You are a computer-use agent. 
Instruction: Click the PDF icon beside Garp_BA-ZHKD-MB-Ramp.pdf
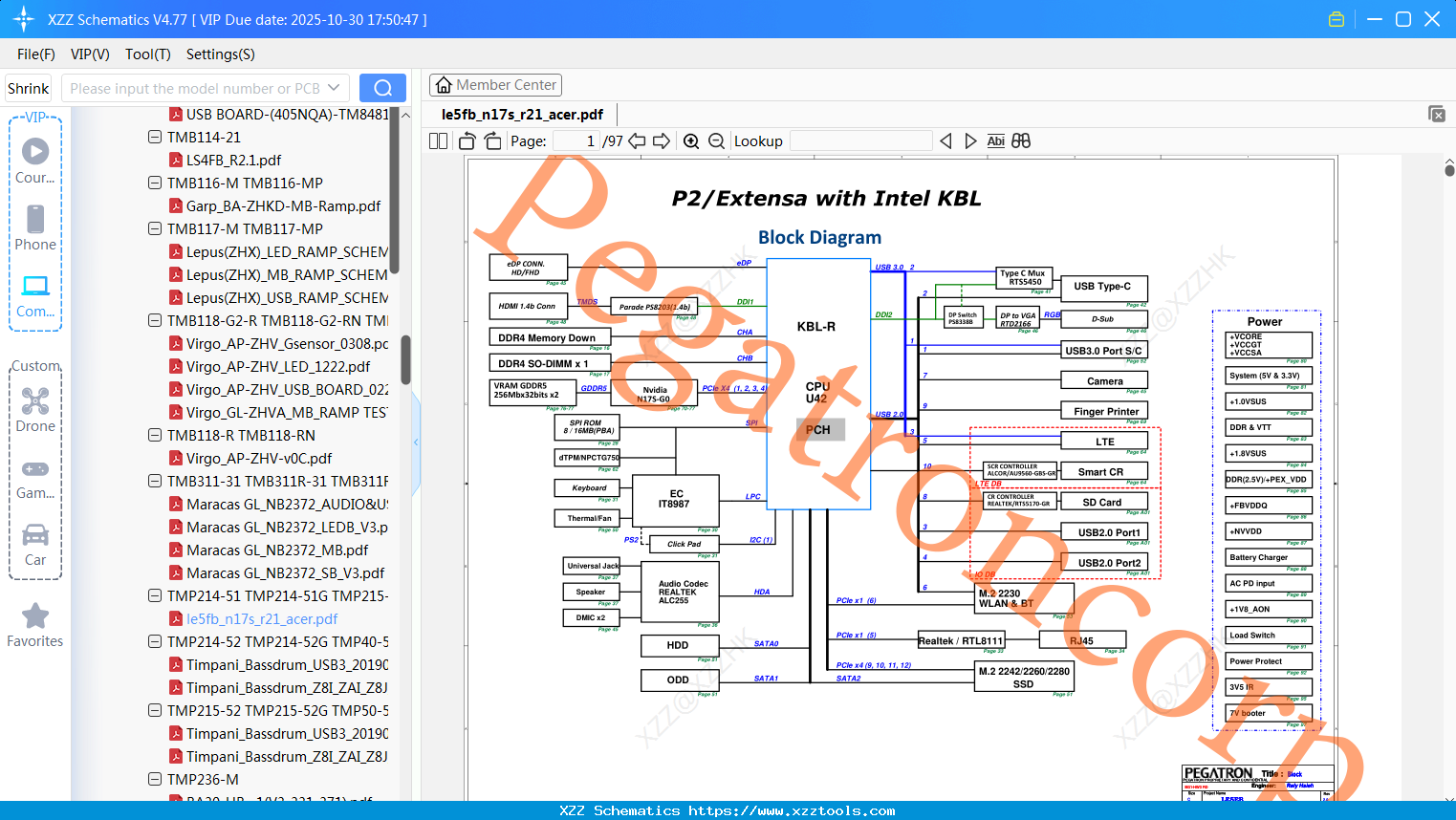coord(176,206)
